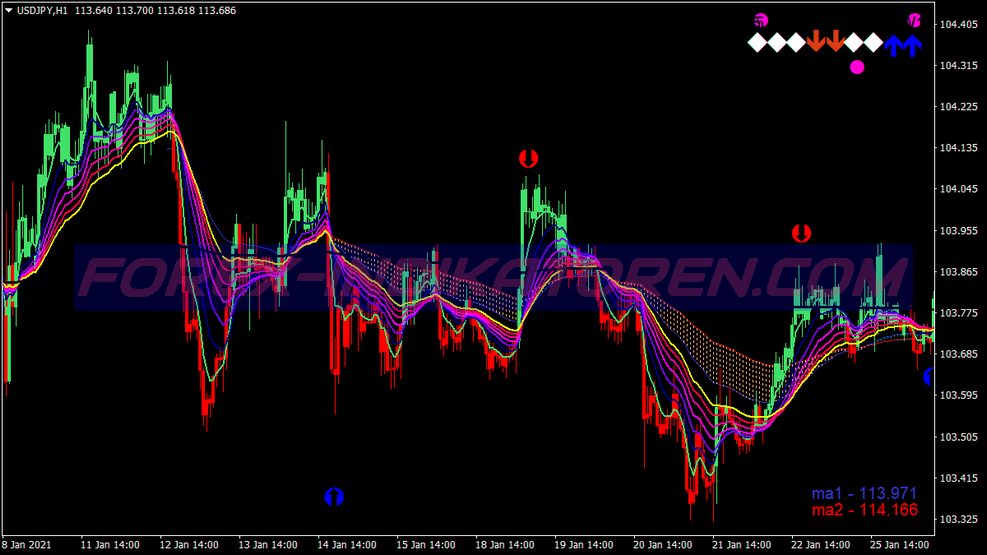Select red sell marker above 18 Jan candles
Image resolution: width=987 pixels, height=555 pixels.
(528, 158)
